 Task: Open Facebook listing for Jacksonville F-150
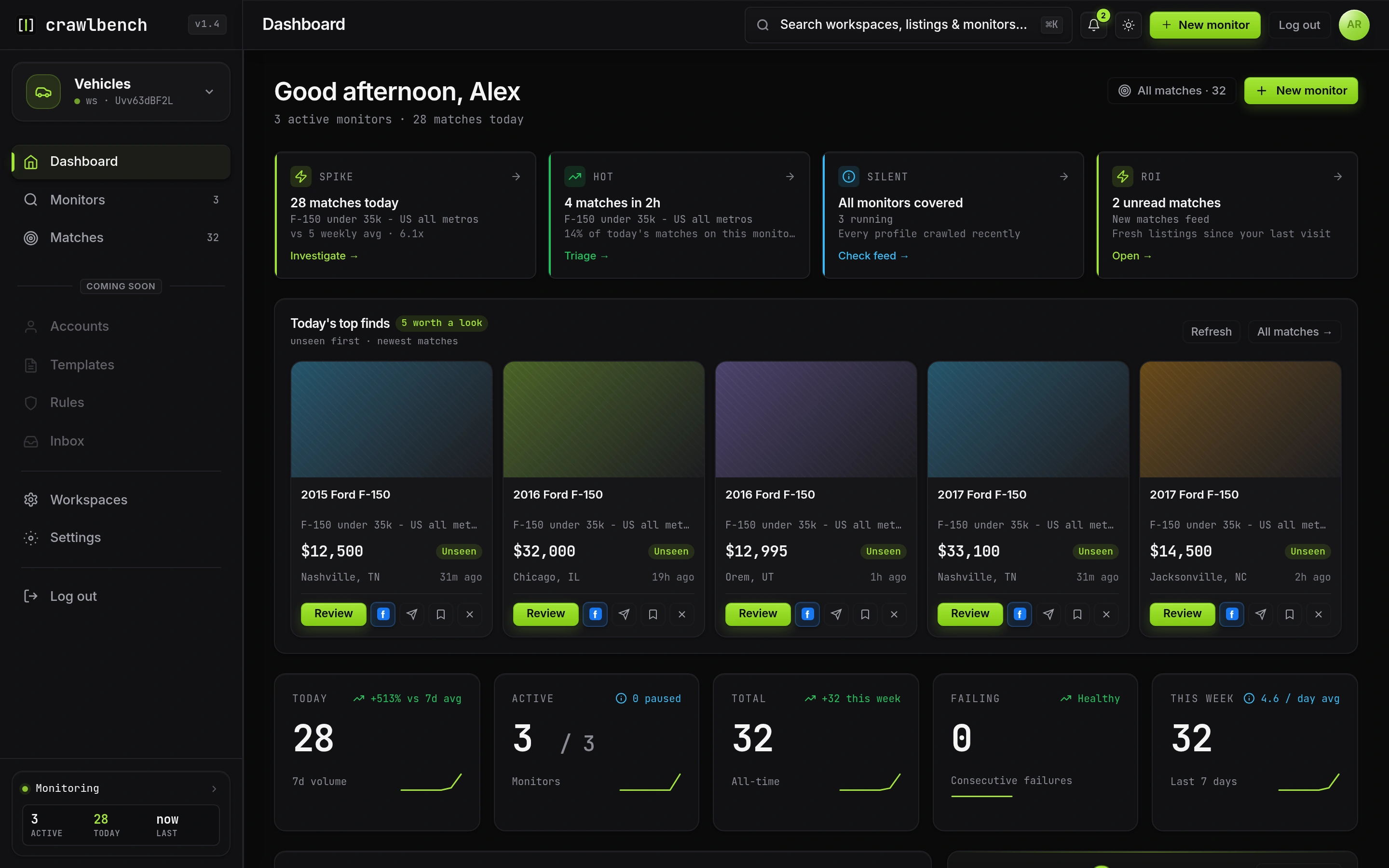coord(1232,614)
